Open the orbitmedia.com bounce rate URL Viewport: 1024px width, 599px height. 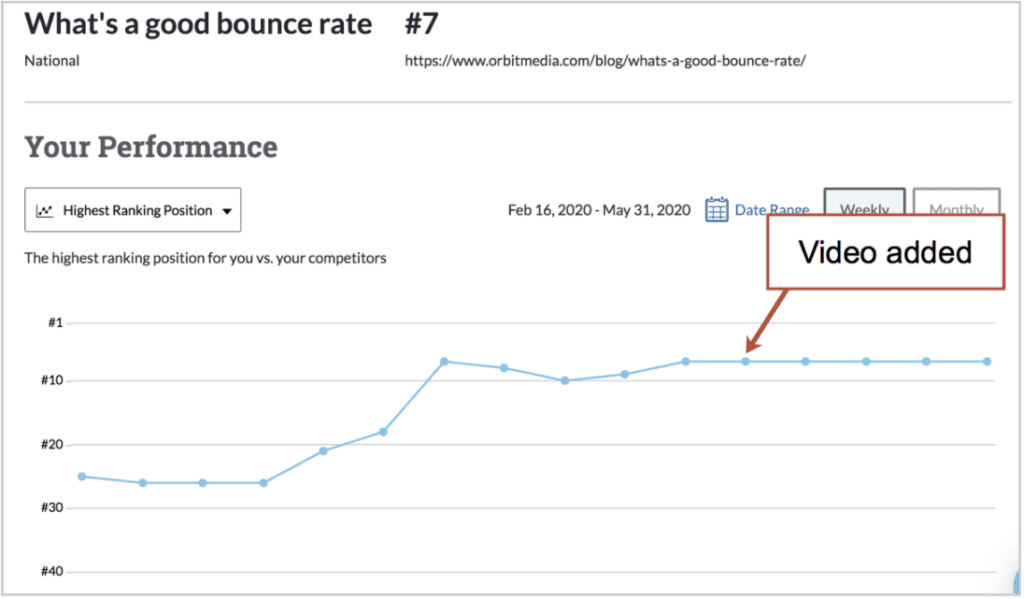point(605,61)
